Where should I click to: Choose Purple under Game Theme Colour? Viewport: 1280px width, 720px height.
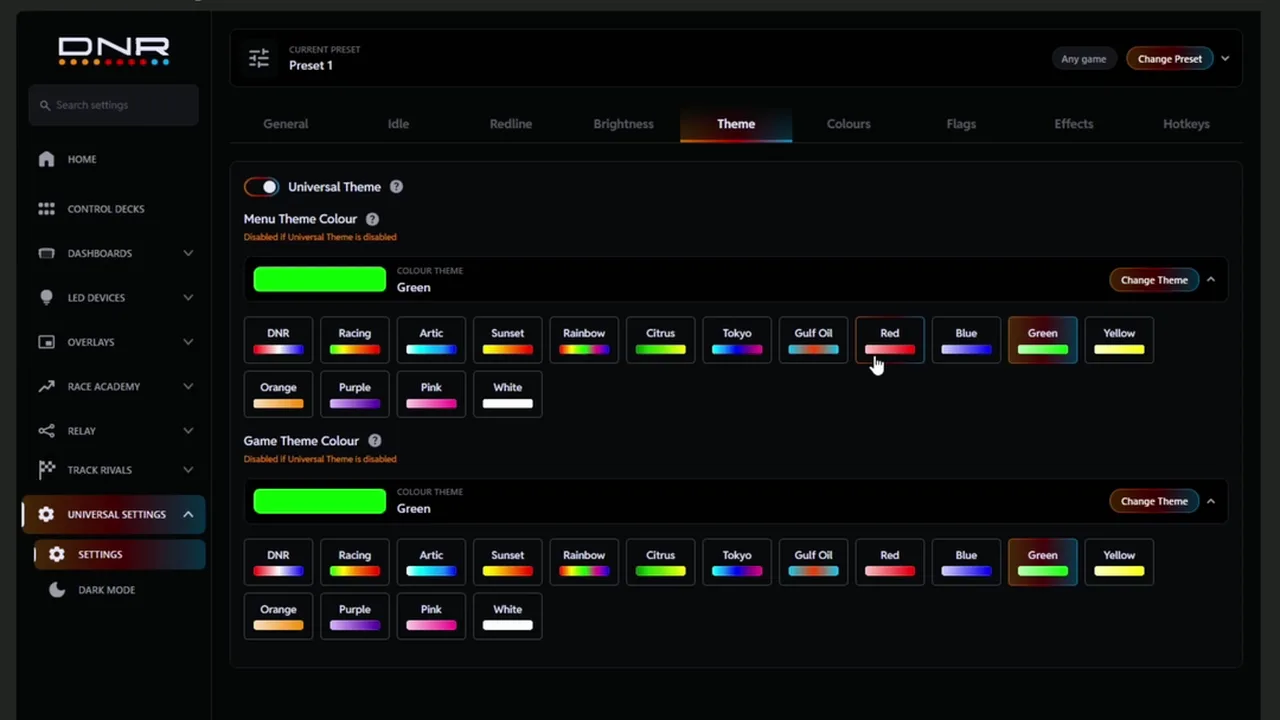[x=355, y=616]
